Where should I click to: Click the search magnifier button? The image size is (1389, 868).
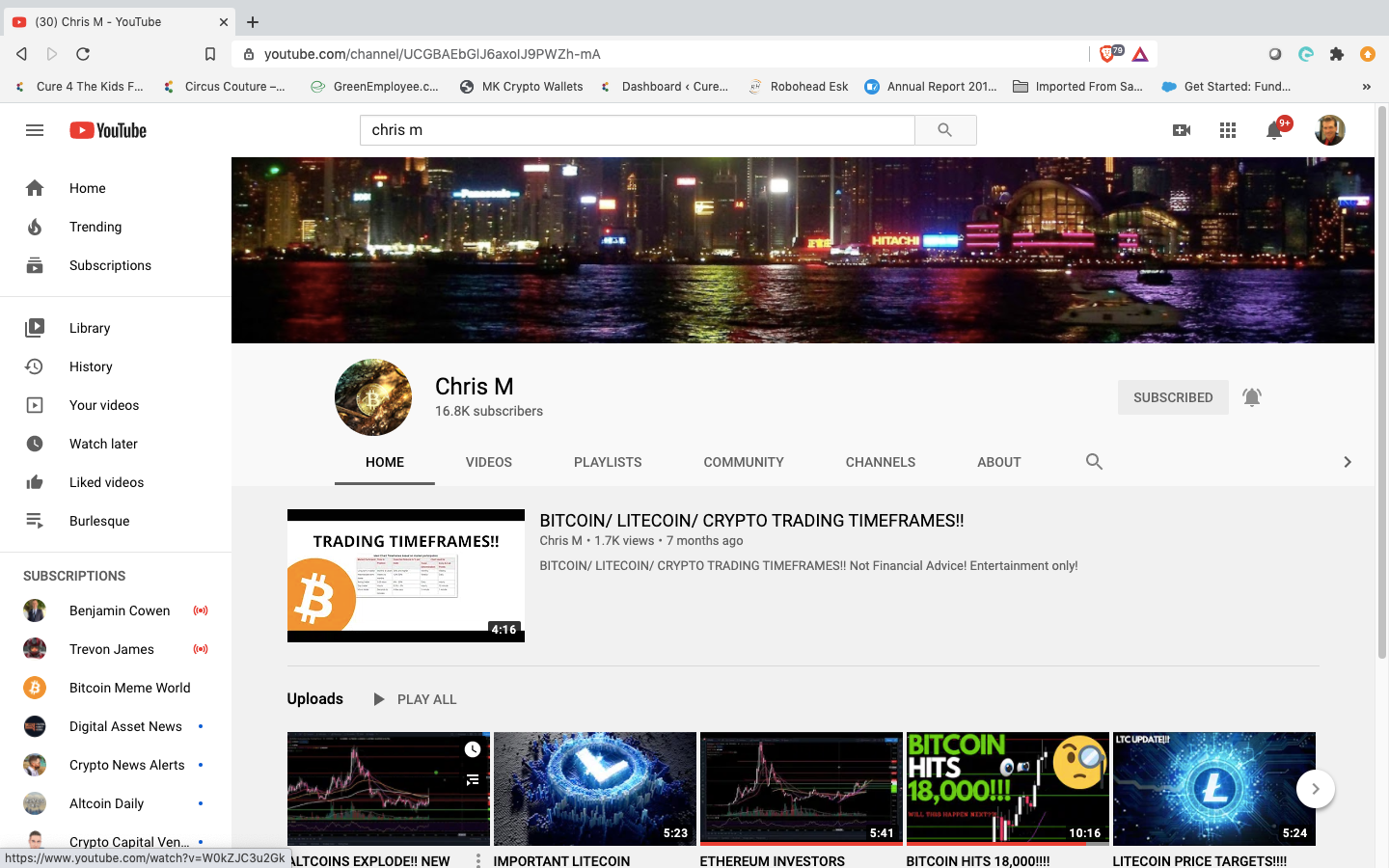pyautogui.click(x=945, y=130)
